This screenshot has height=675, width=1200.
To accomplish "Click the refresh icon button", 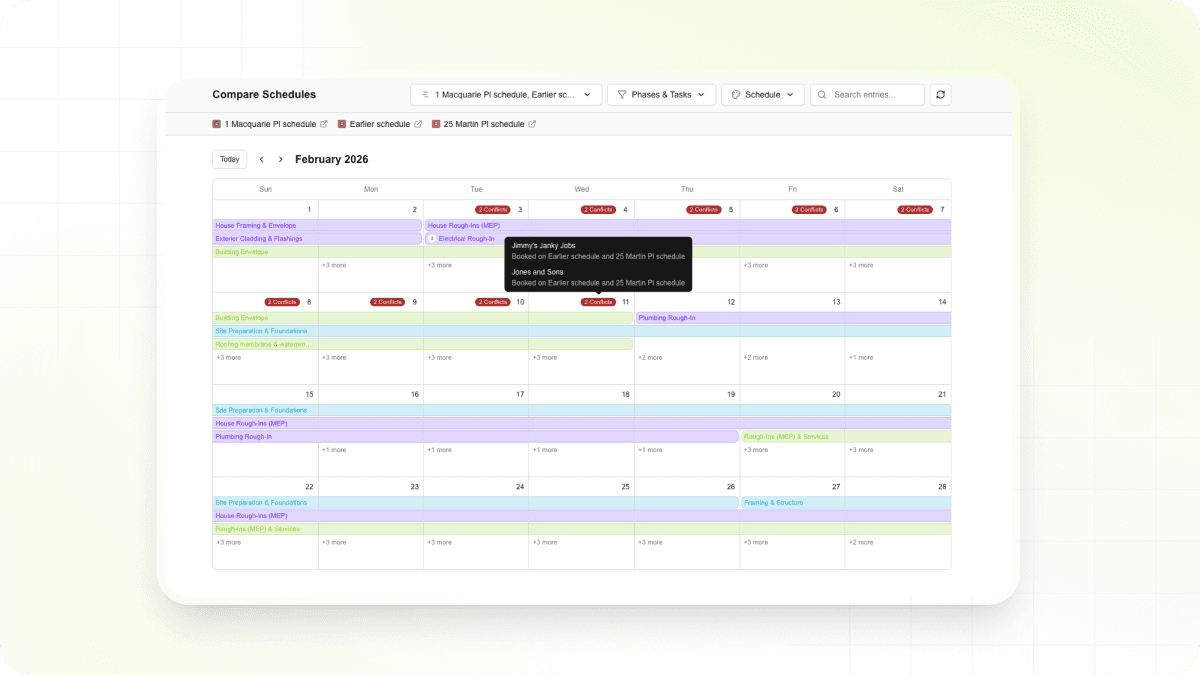I will pos(940,95).
